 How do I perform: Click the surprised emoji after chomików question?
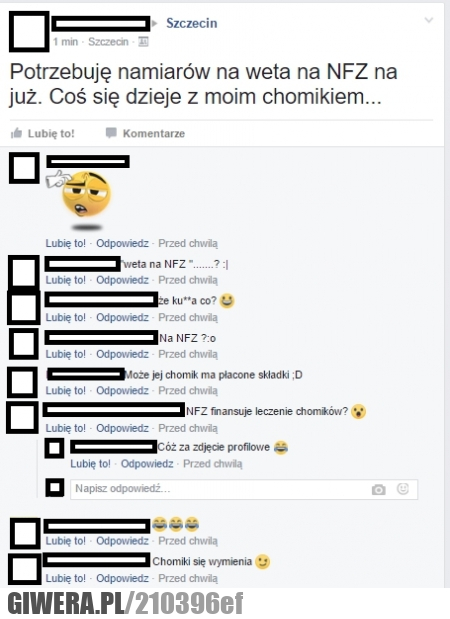pos(358,412)
